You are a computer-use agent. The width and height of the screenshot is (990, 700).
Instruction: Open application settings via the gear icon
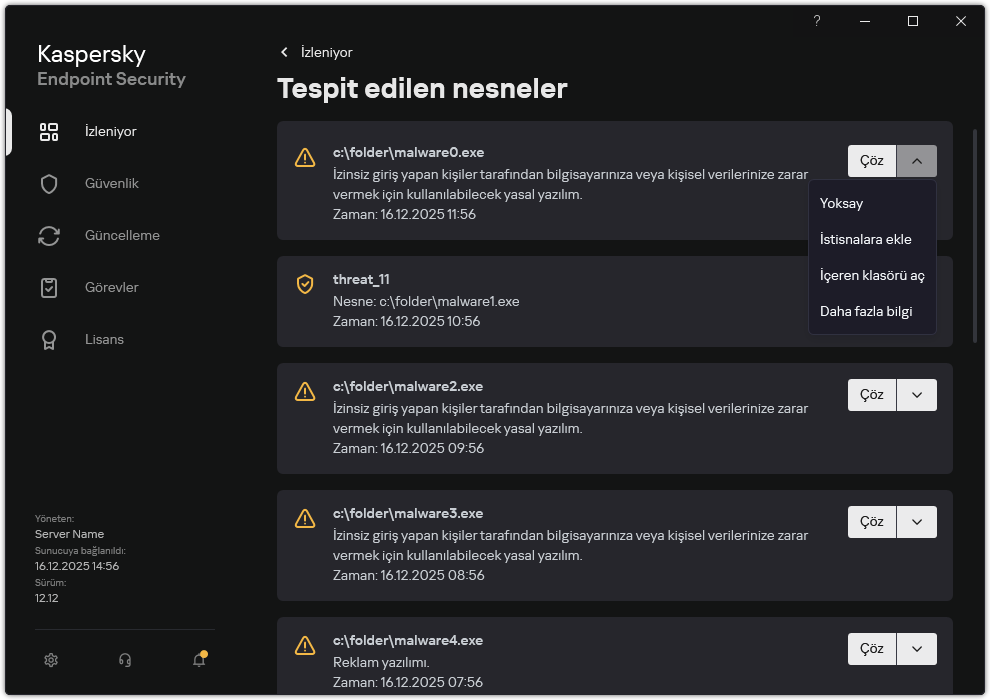tap(50, 660)
